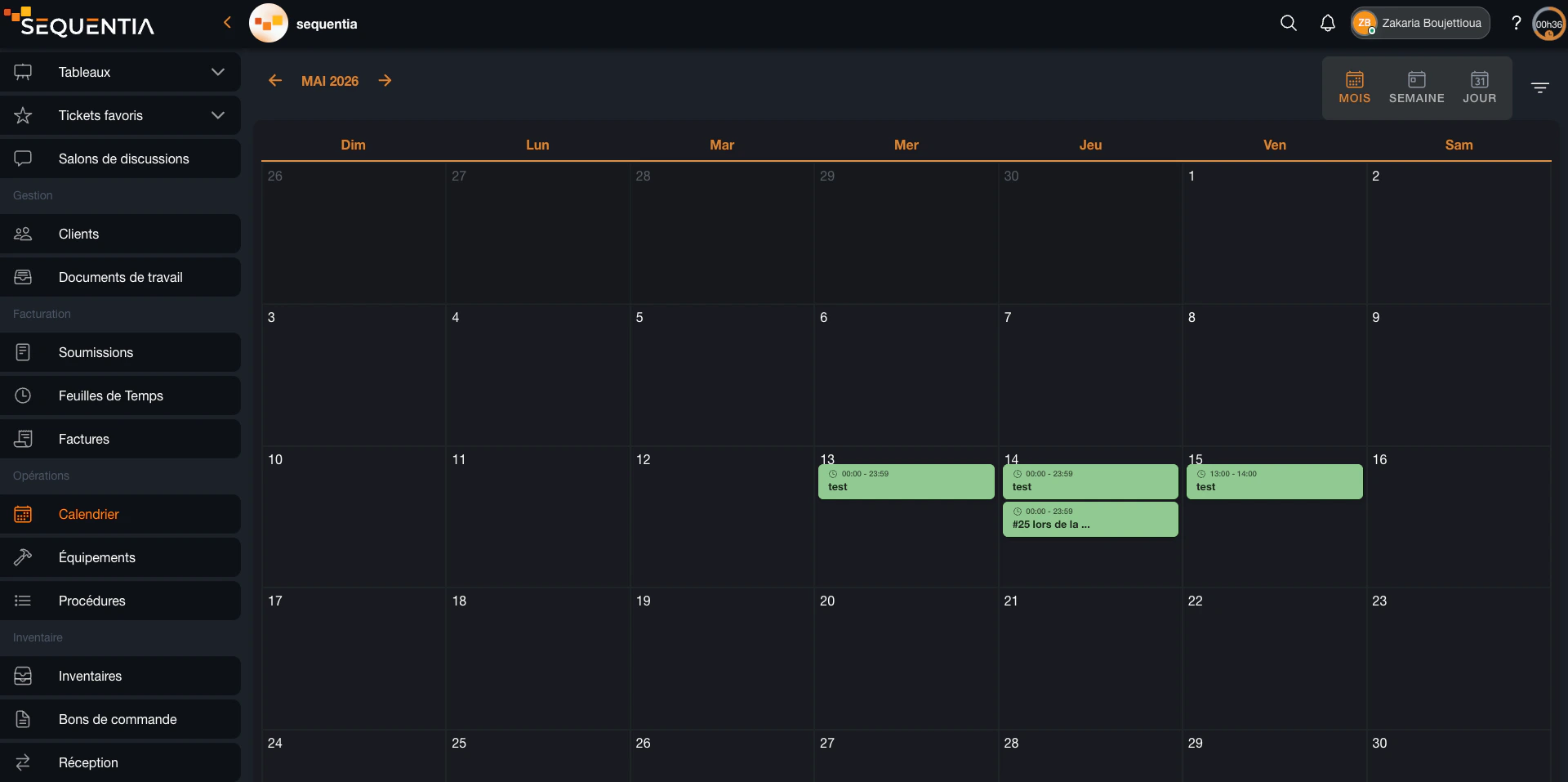Open the #25 lors de la event
1568x782 pixels.
1089,519
